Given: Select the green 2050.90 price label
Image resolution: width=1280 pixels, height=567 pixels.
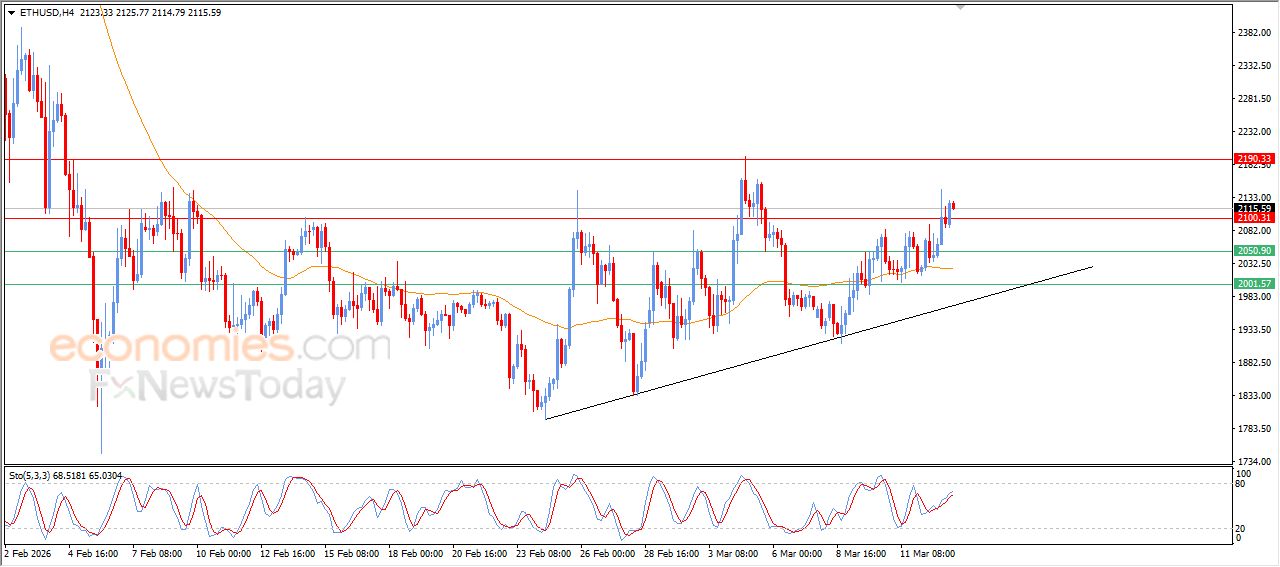Looking at the screenshot, I should coord(1253,251).
